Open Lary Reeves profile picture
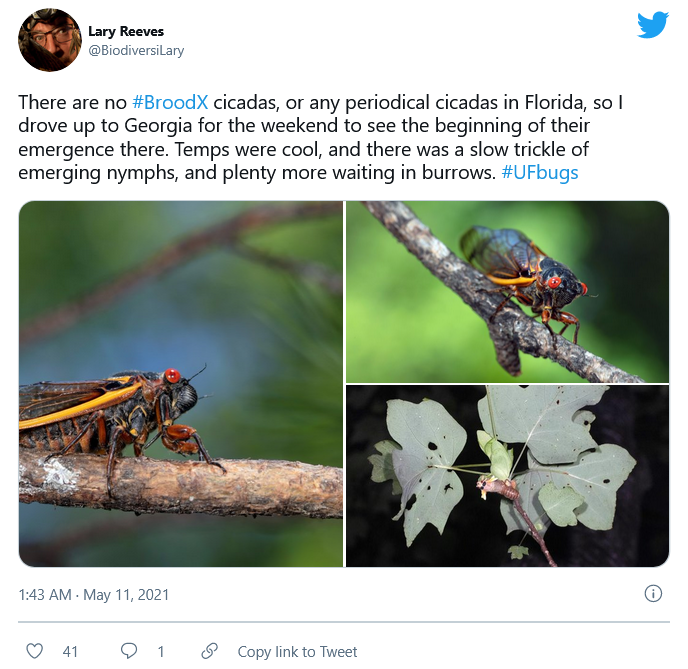Screen dimensions: 688x669 pyautogui.click(x=50, y=40)
